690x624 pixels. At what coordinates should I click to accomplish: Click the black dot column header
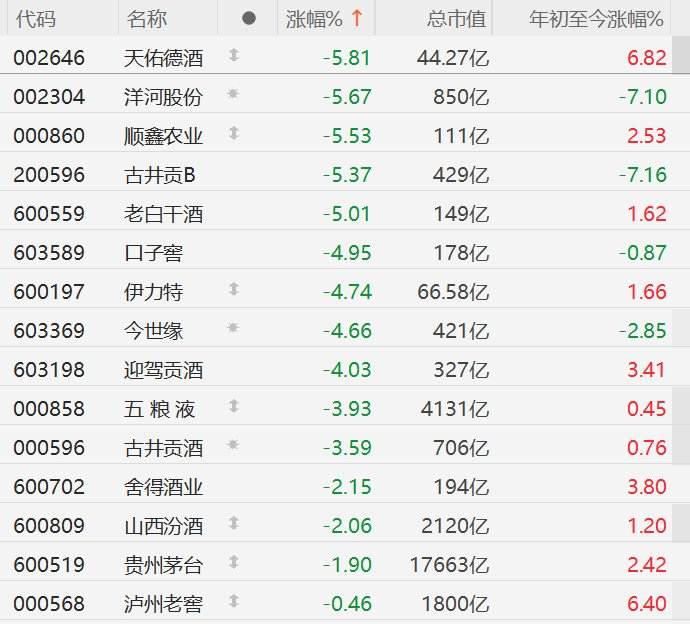coord(249,18)
